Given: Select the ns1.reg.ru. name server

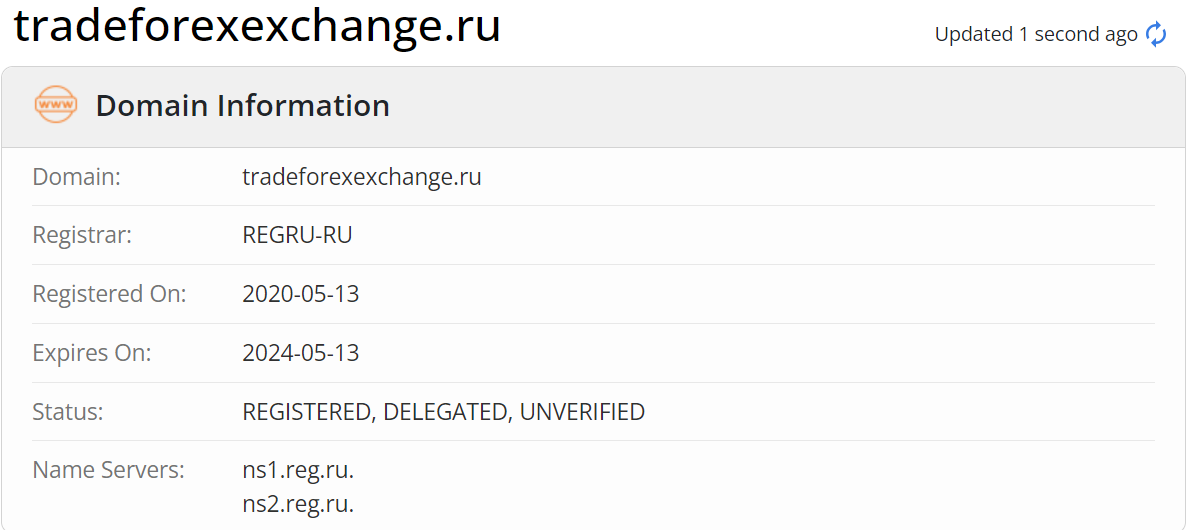Looking at the screenshot, I should click(x=298, y=470).
